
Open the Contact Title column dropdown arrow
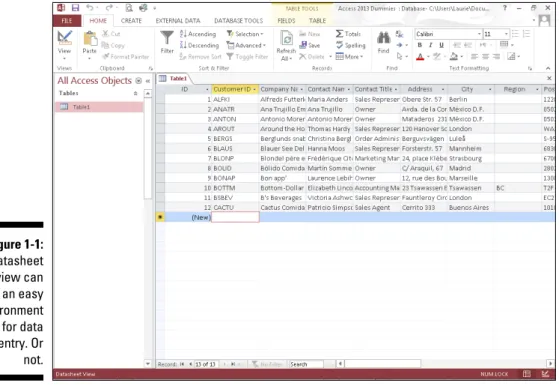pyautogui.click(x=396, y=89)
